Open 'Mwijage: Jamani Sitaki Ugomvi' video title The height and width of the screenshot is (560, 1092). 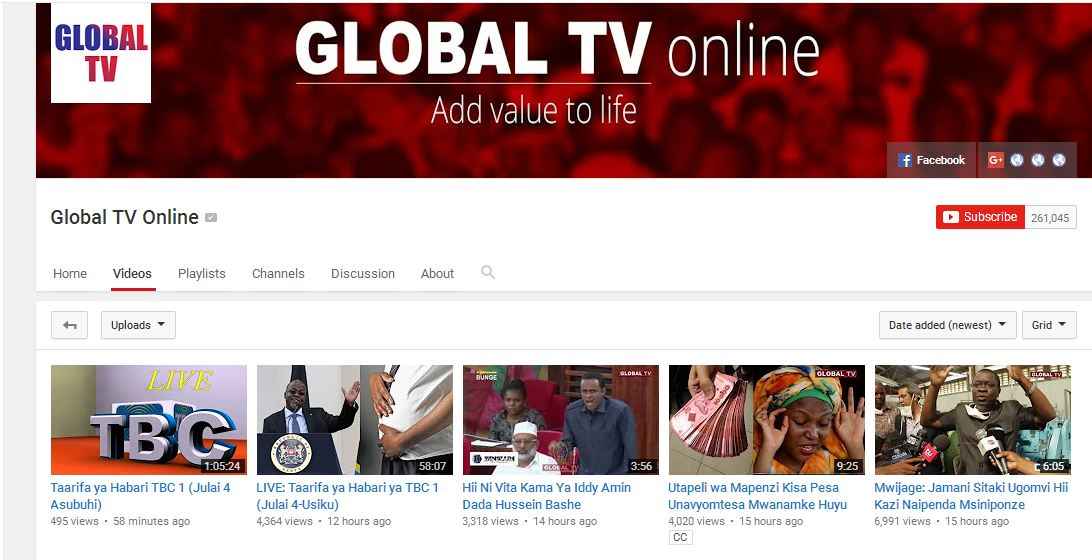971,496
